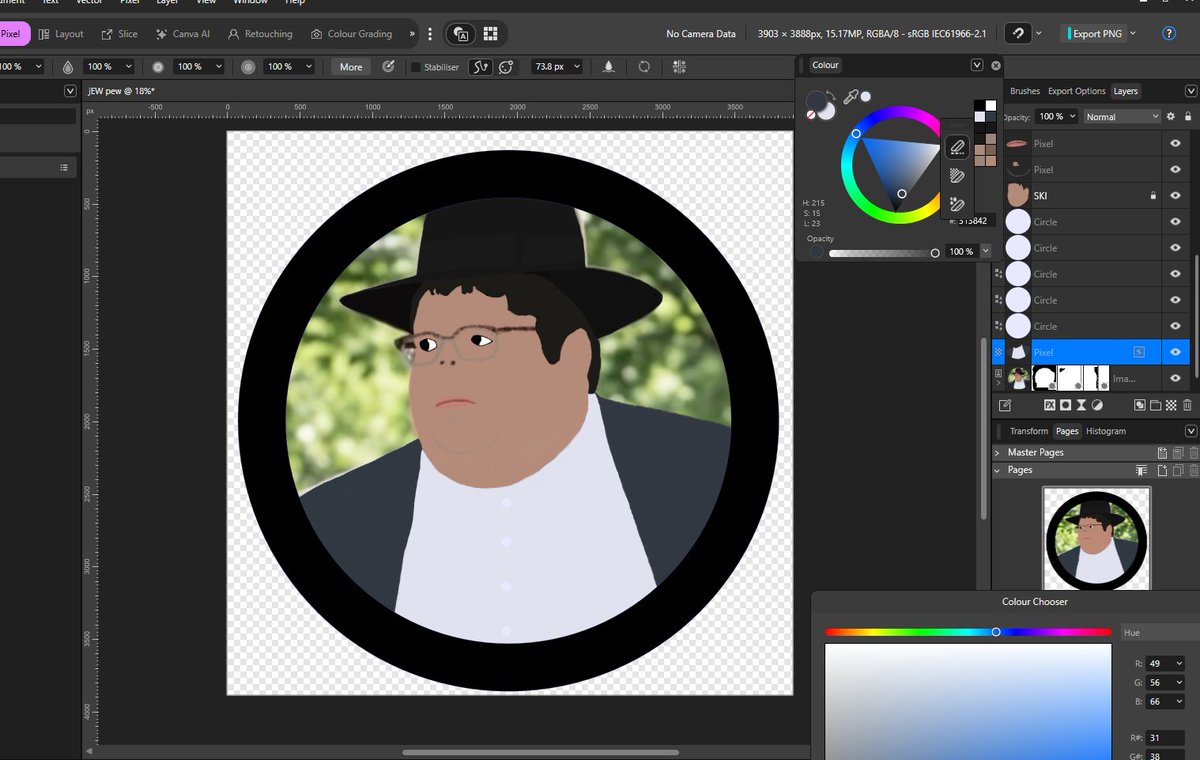Click the wet edges droplet icon
The image size is (1200, 760).
click(609, 67)
